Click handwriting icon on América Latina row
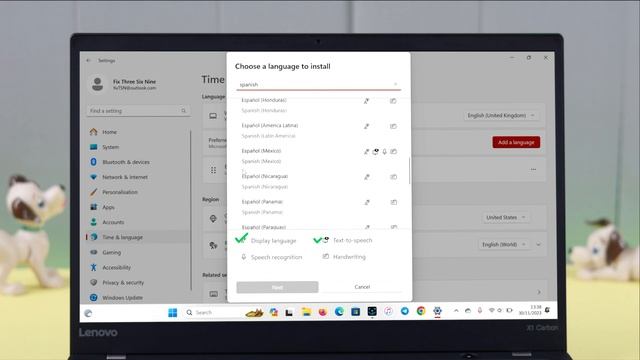Screen dimensions: 640x360 tap(393, 126)
